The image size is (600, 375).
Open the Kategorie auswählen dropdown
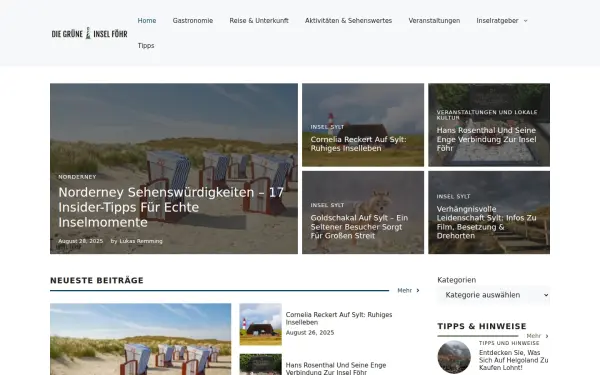click(x=494, y=295)
